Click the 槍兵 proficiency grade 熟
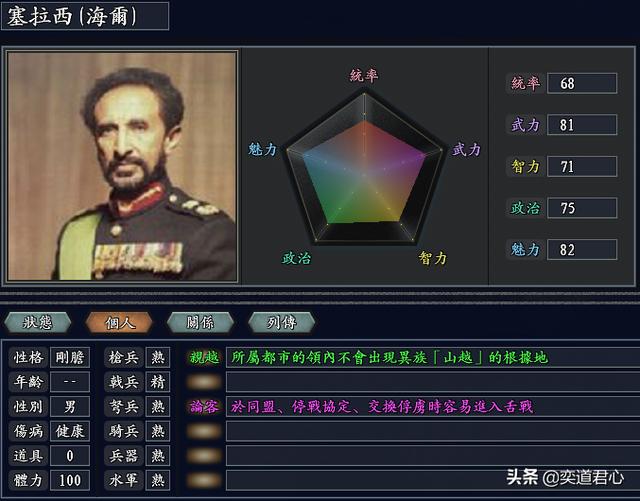 [x=158, y=358]
